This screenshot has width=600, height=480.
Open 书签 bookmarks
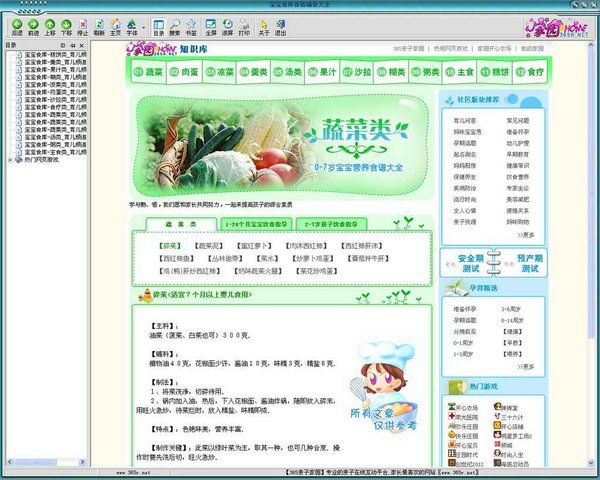point(191,27)
